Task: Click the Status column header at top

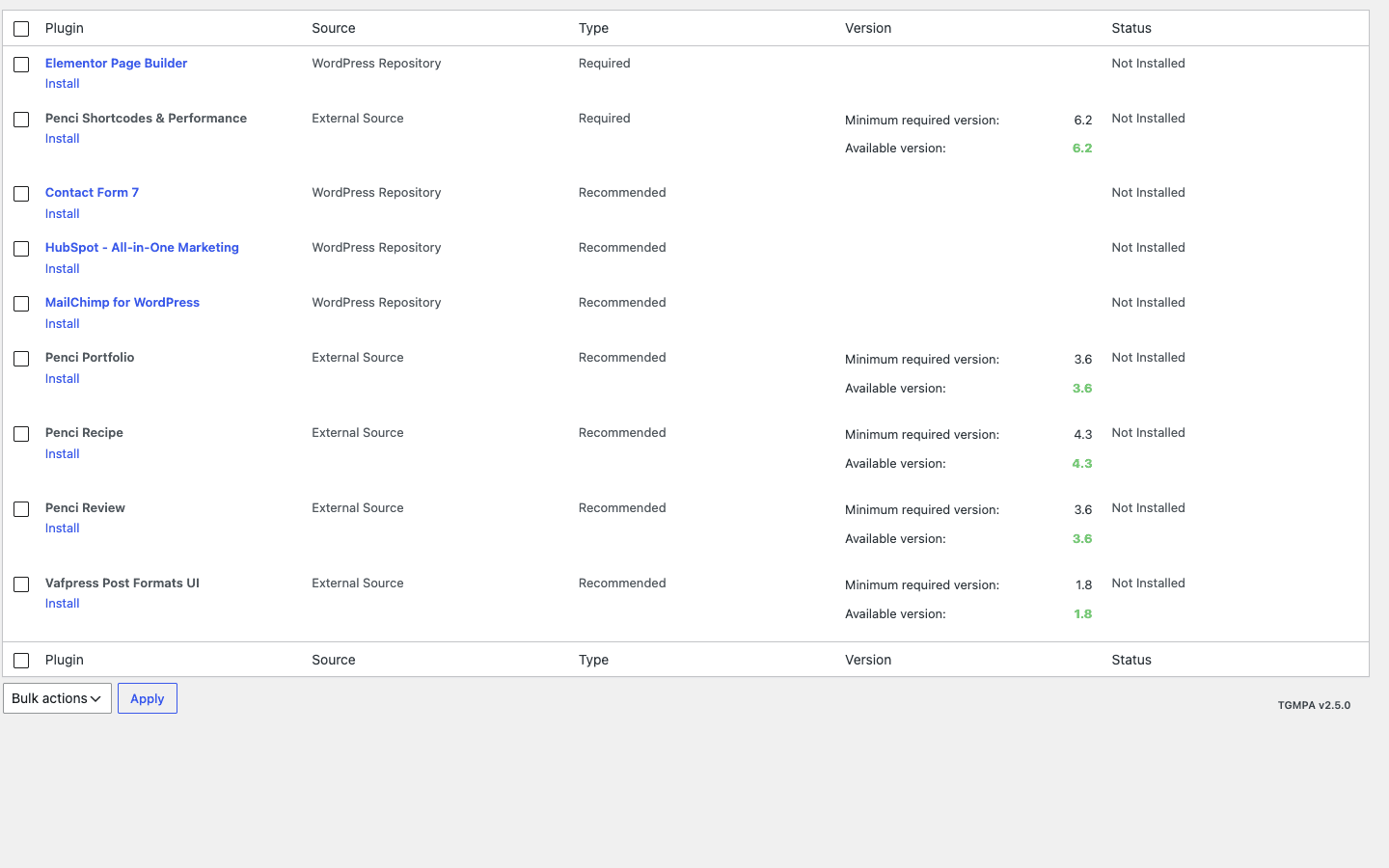Action: (x=1131, y=28)
